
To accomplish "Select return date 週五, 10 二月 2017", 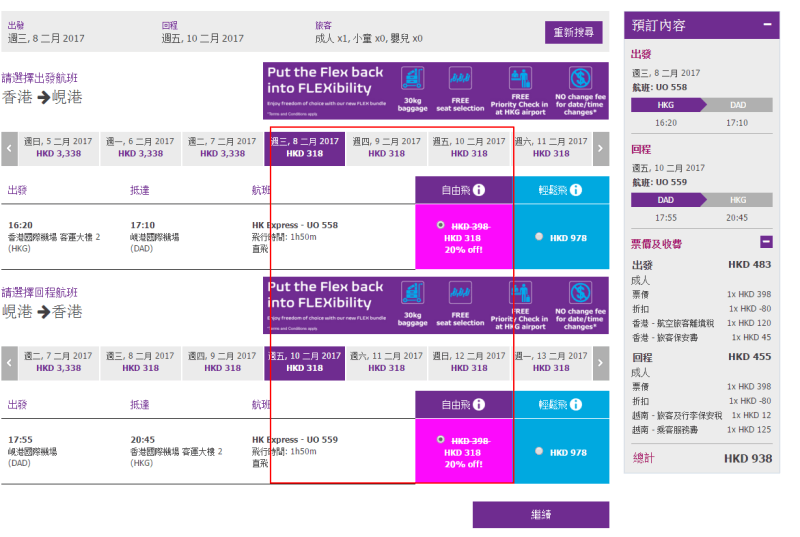I will click(x=305, y=363).
